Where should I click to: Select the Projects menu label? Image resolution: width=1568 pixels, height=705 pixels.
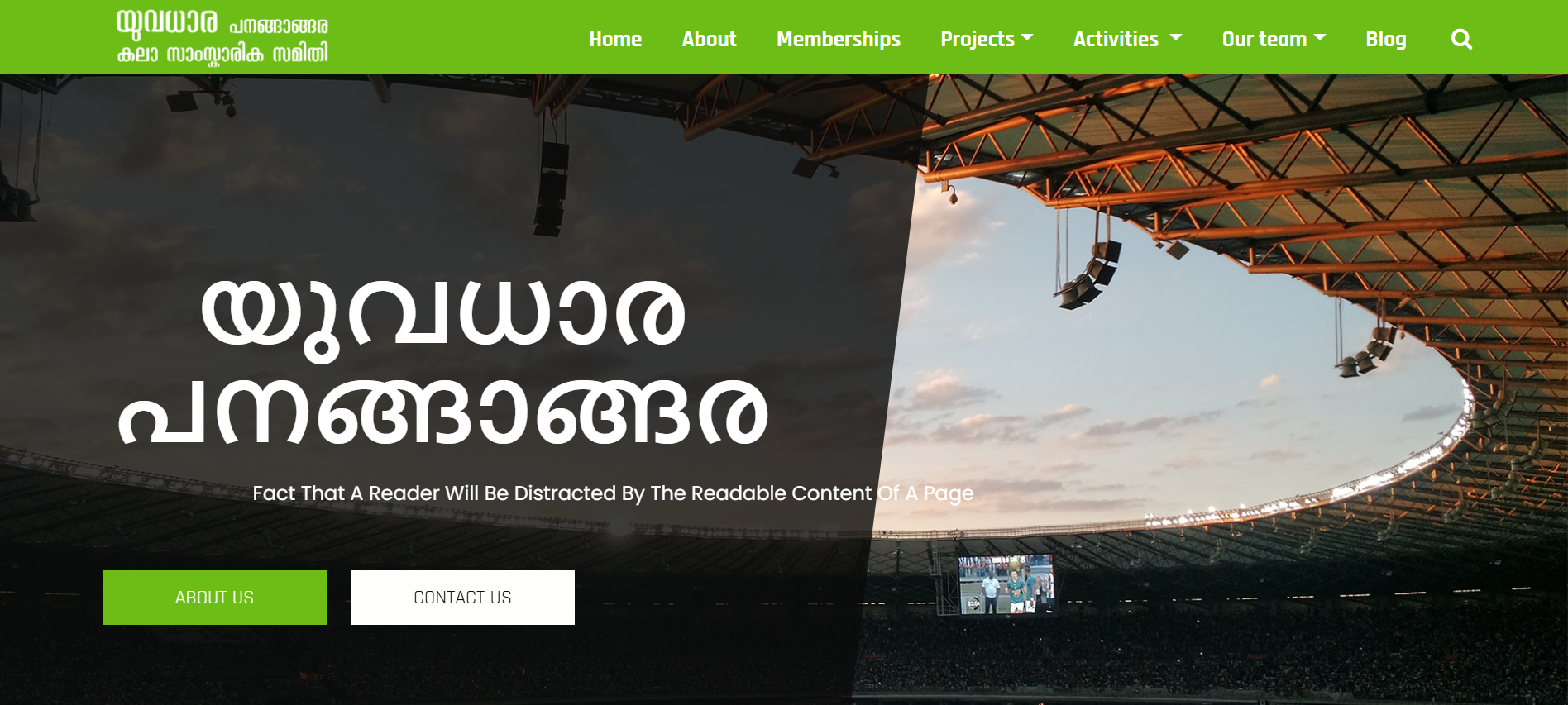point(978,40)
